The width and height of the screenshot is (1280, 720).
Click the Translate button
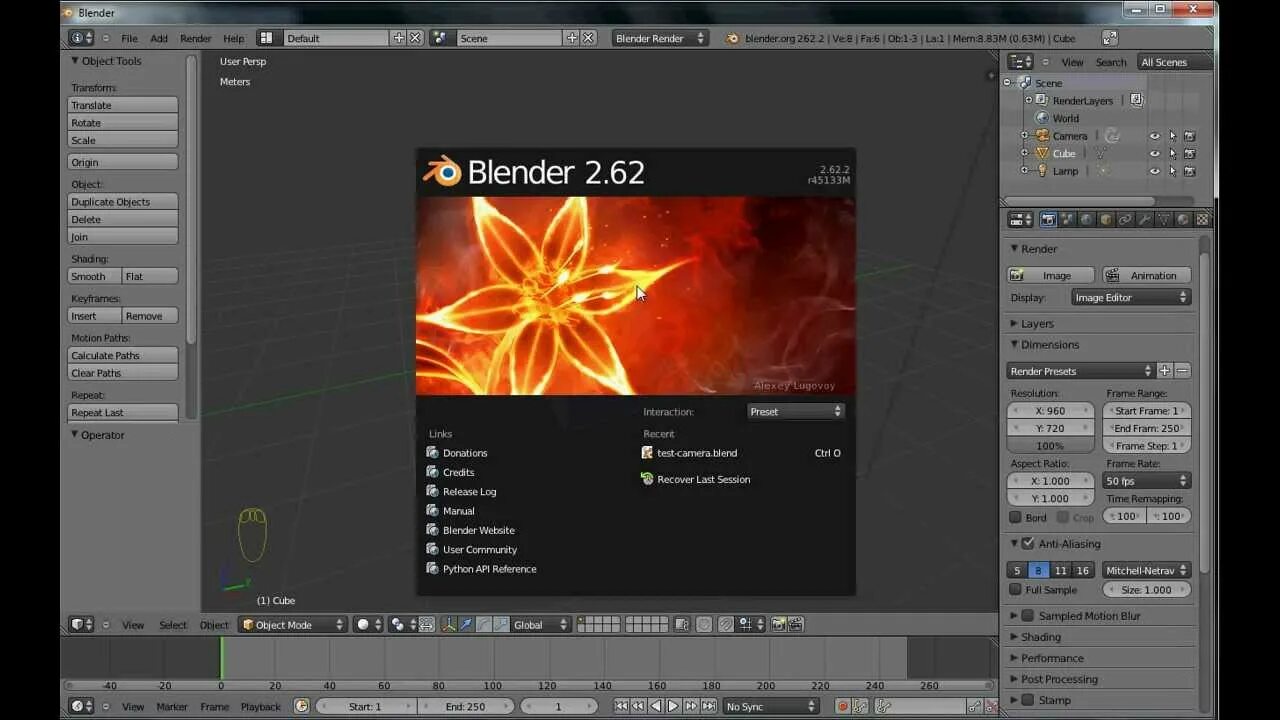[x=123, y=105]
